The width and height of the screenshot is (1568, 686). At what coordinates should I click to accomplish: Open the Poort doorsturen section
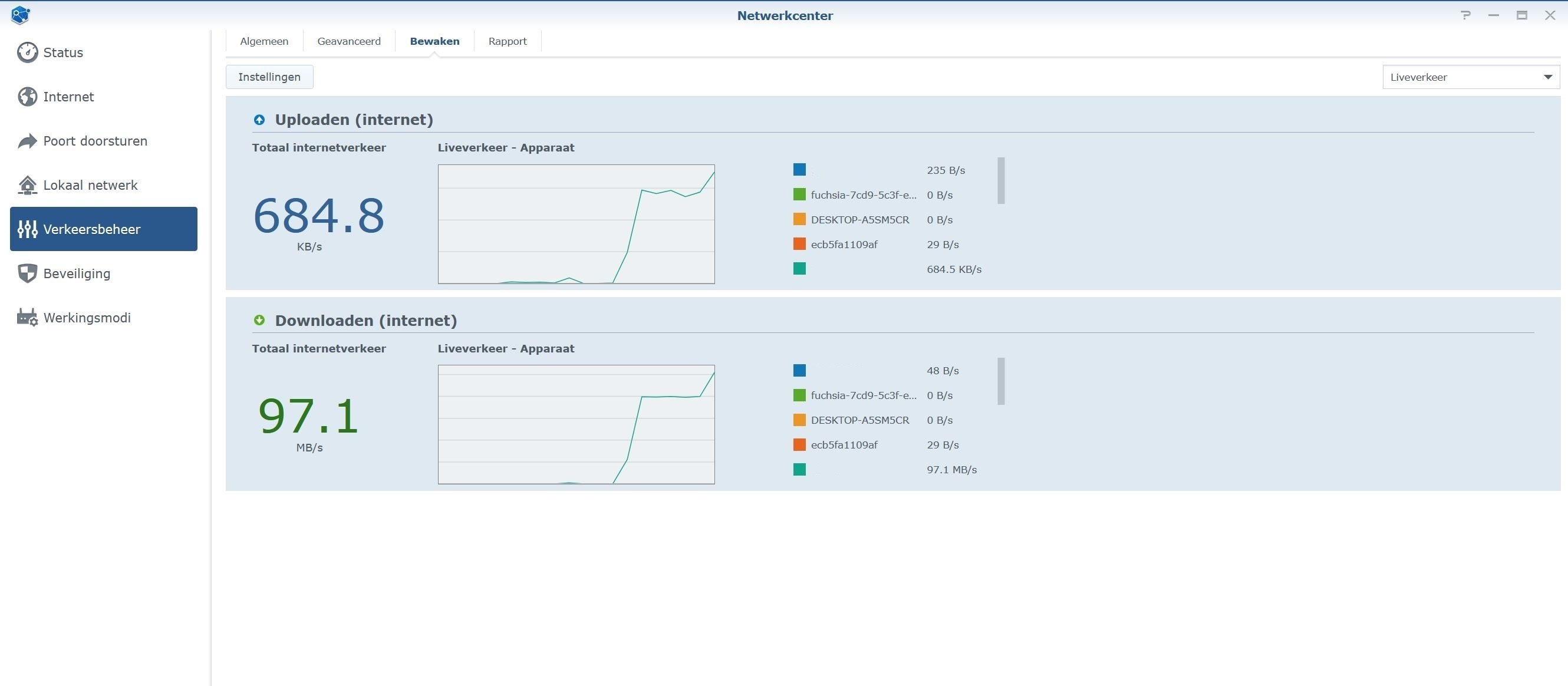(x=104, y=141)
